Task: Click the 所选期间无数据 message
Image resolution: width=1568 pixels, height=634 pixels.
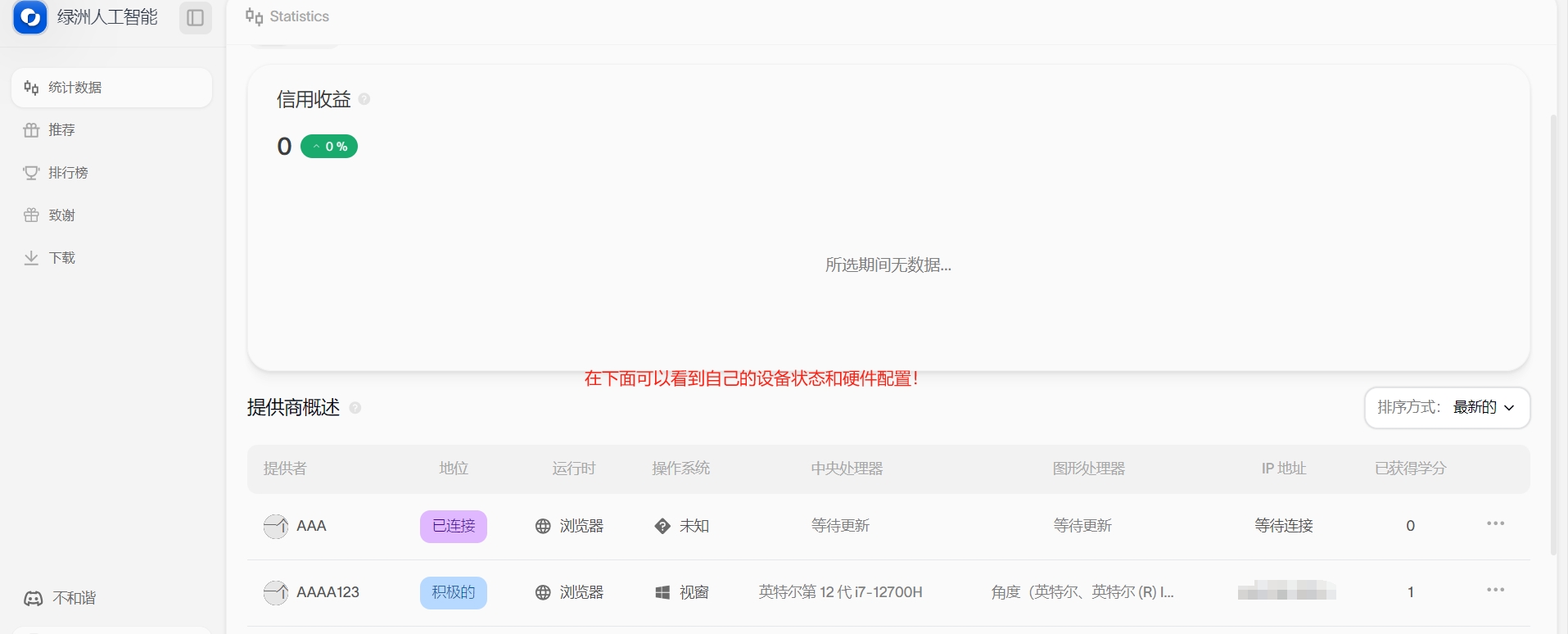Action: coord(888,265)
